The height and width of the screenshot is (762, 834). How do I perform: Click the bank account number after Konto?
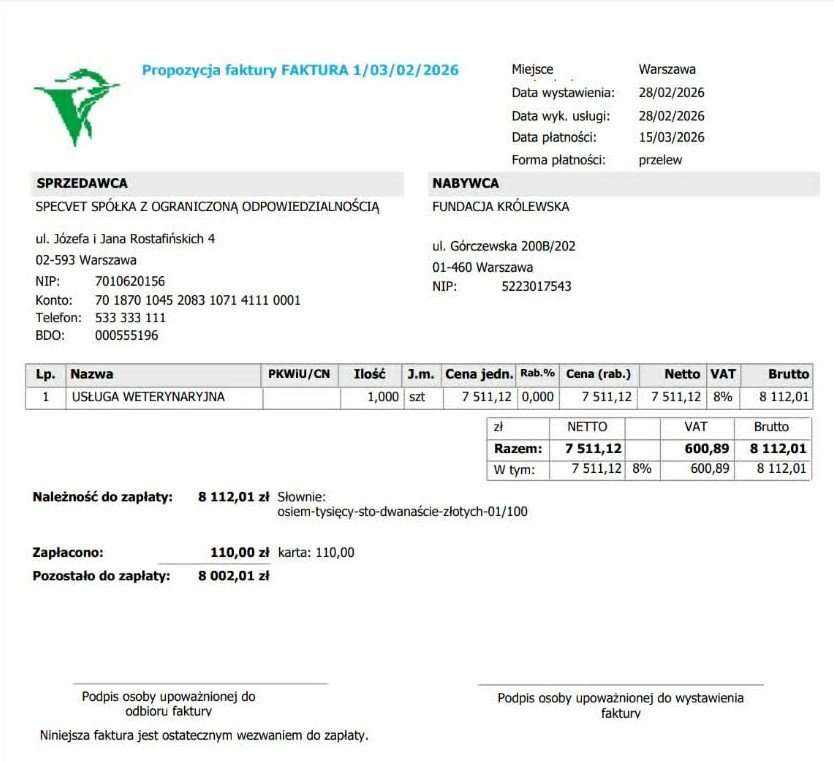(198, 300)
